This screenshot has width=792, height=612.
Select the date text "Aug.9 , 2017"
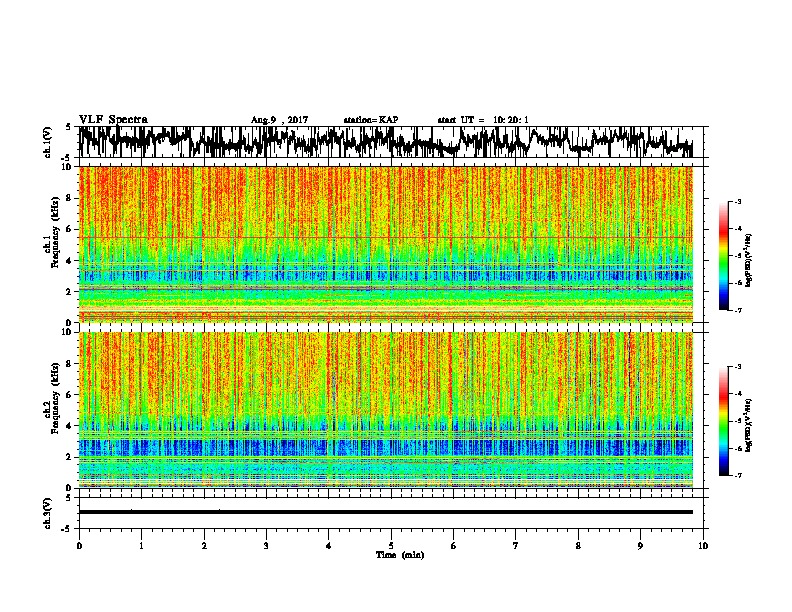tap(279, 120)
